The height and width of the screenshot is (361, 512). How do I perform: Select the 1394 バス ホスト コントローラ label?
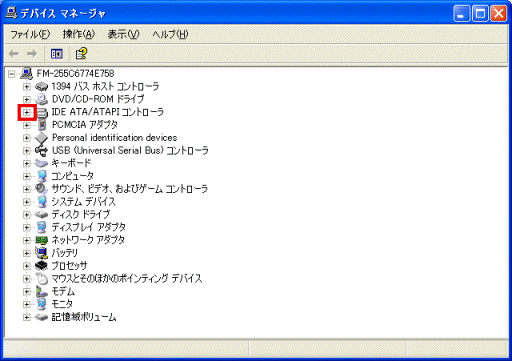105,87
